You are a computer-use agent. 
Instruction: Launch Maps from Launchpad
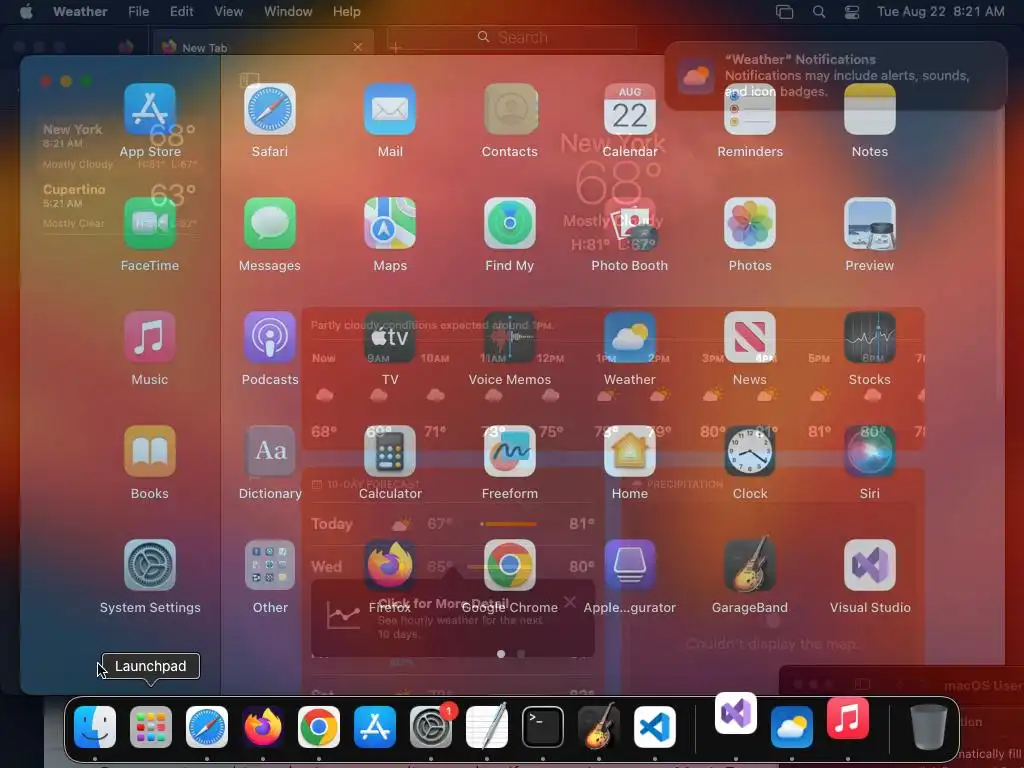390,223
